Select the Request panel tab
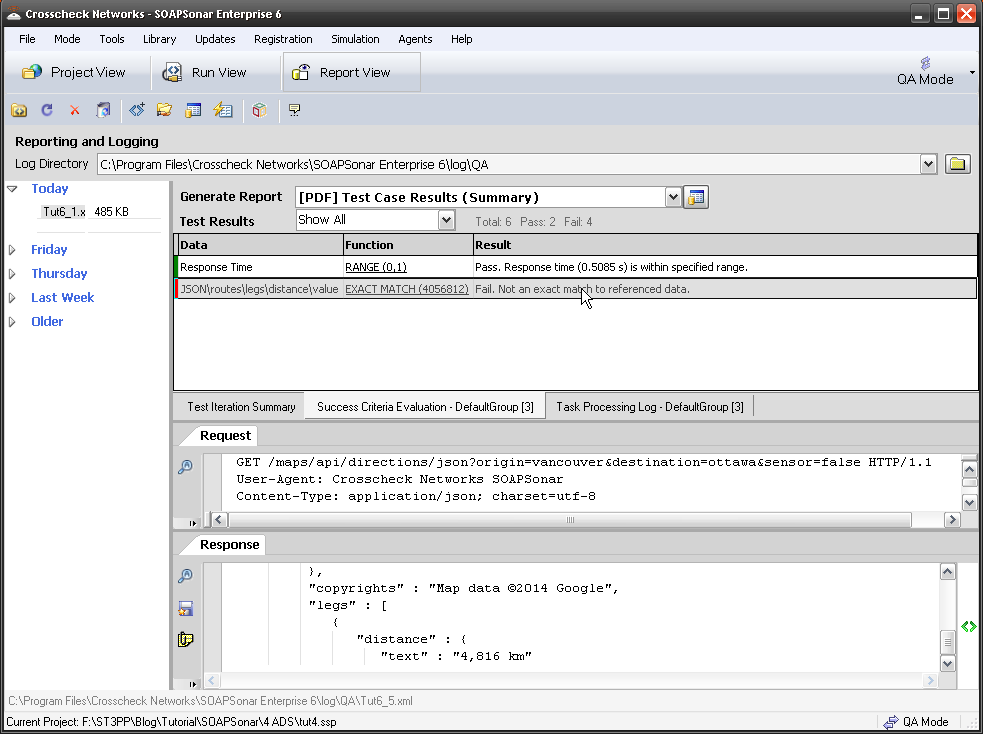The image size is (983, 734). click(225, 436)
